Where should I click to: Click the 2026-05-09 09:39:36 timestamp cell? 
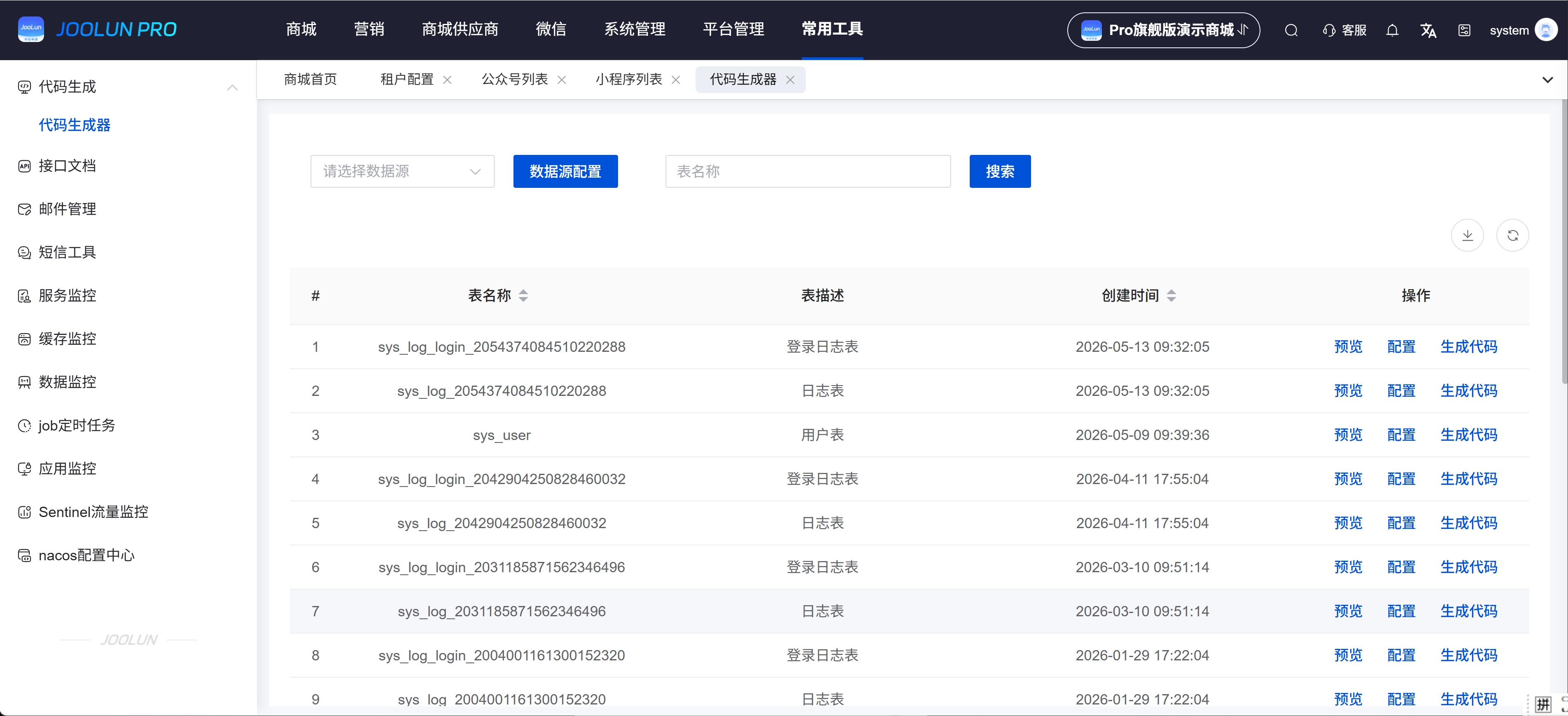(x=1142, y=435)
